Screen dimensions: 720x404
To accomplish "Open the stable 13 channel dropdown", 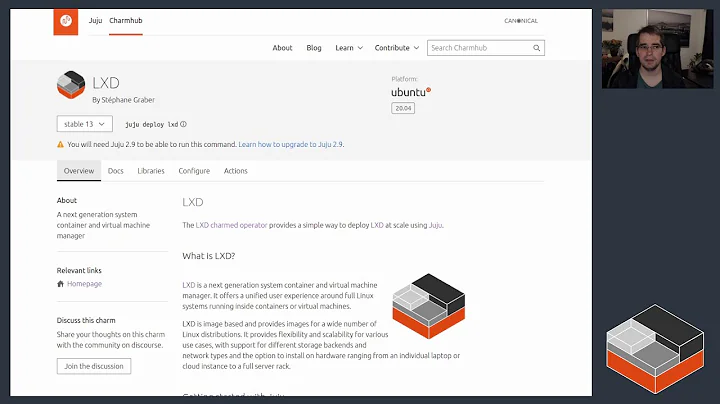I will 84,124.
